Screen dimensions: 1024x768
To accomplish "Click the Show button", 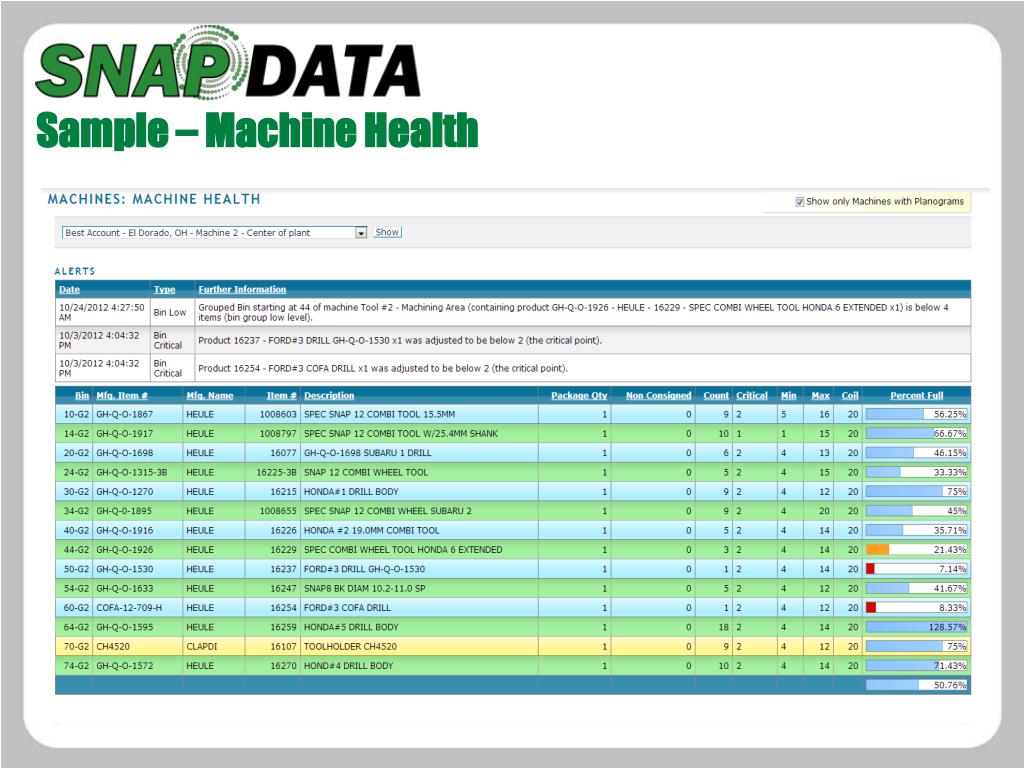I will click(x=387, y=232).
